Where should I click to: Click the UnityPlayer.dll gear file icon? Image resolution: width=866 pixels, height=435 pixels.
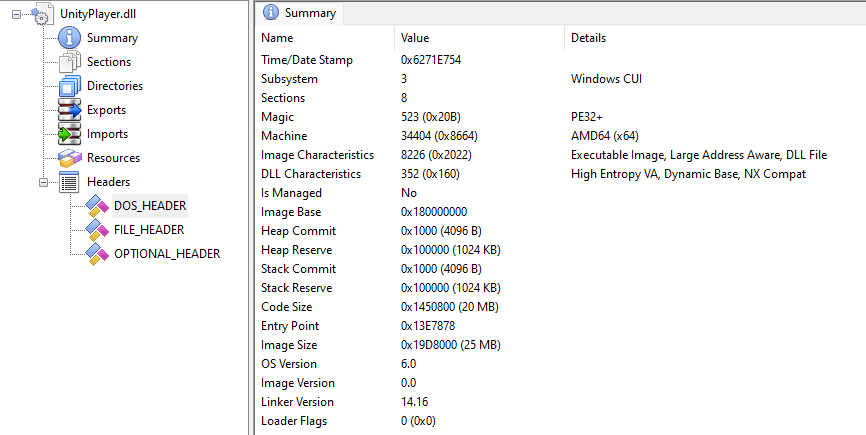tap(41, 14)
